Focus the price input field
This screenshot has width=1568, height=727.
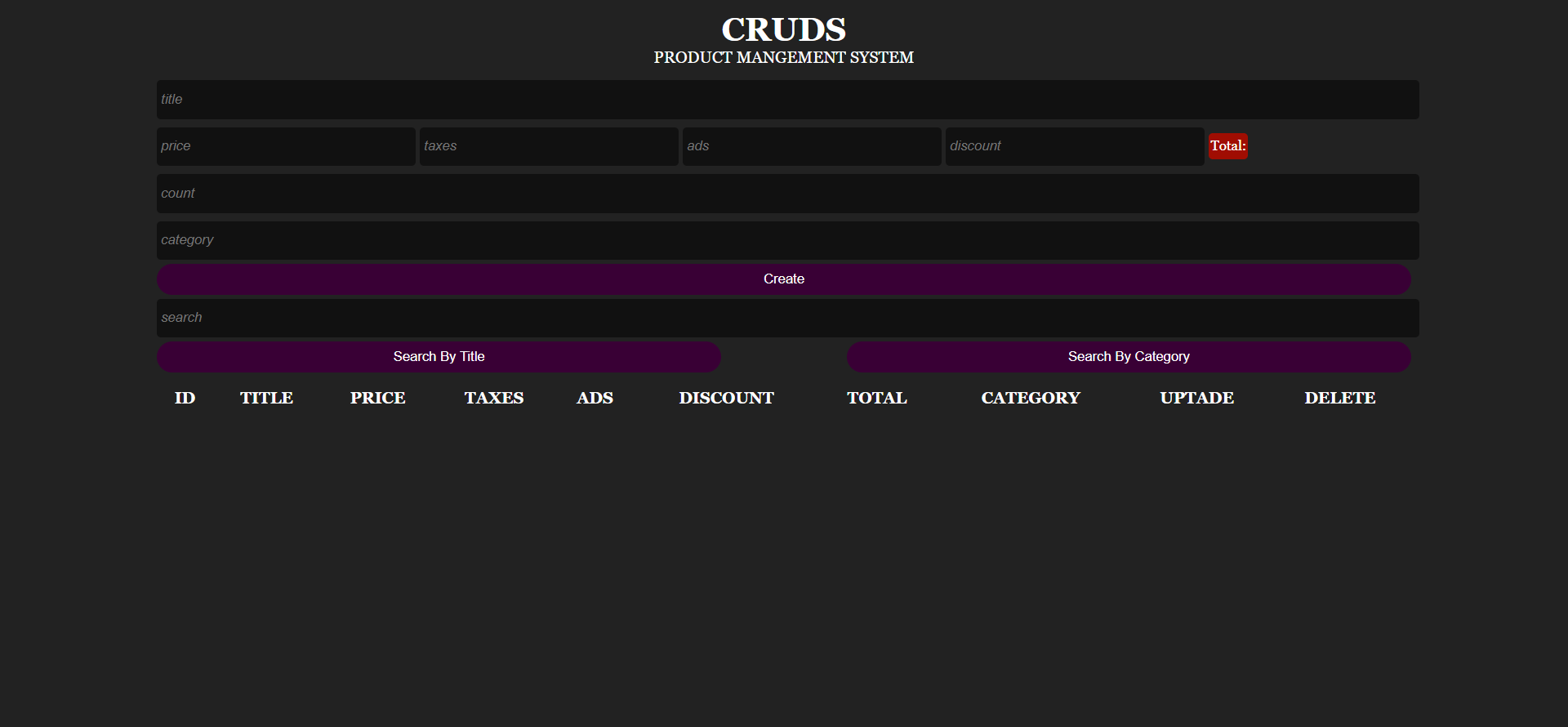(286, 146)
